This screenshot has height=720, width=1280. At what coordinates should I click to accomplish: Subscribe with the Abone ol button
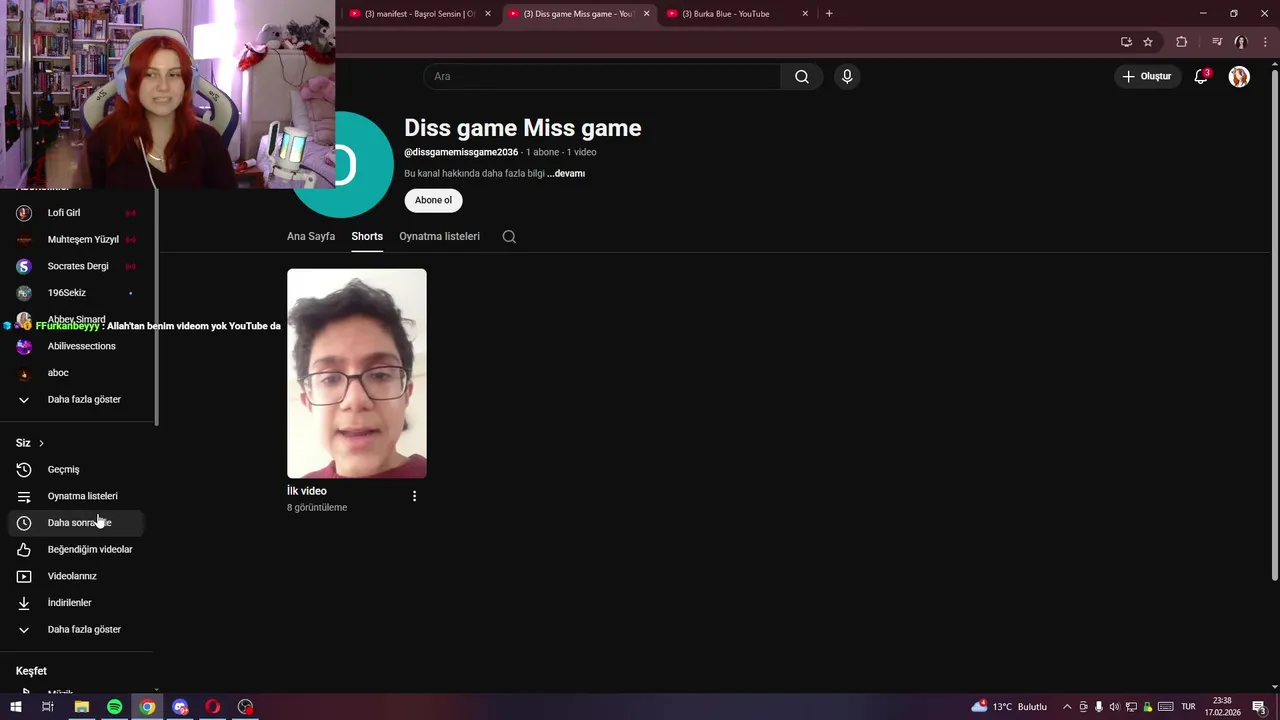[x=433, y=200]
